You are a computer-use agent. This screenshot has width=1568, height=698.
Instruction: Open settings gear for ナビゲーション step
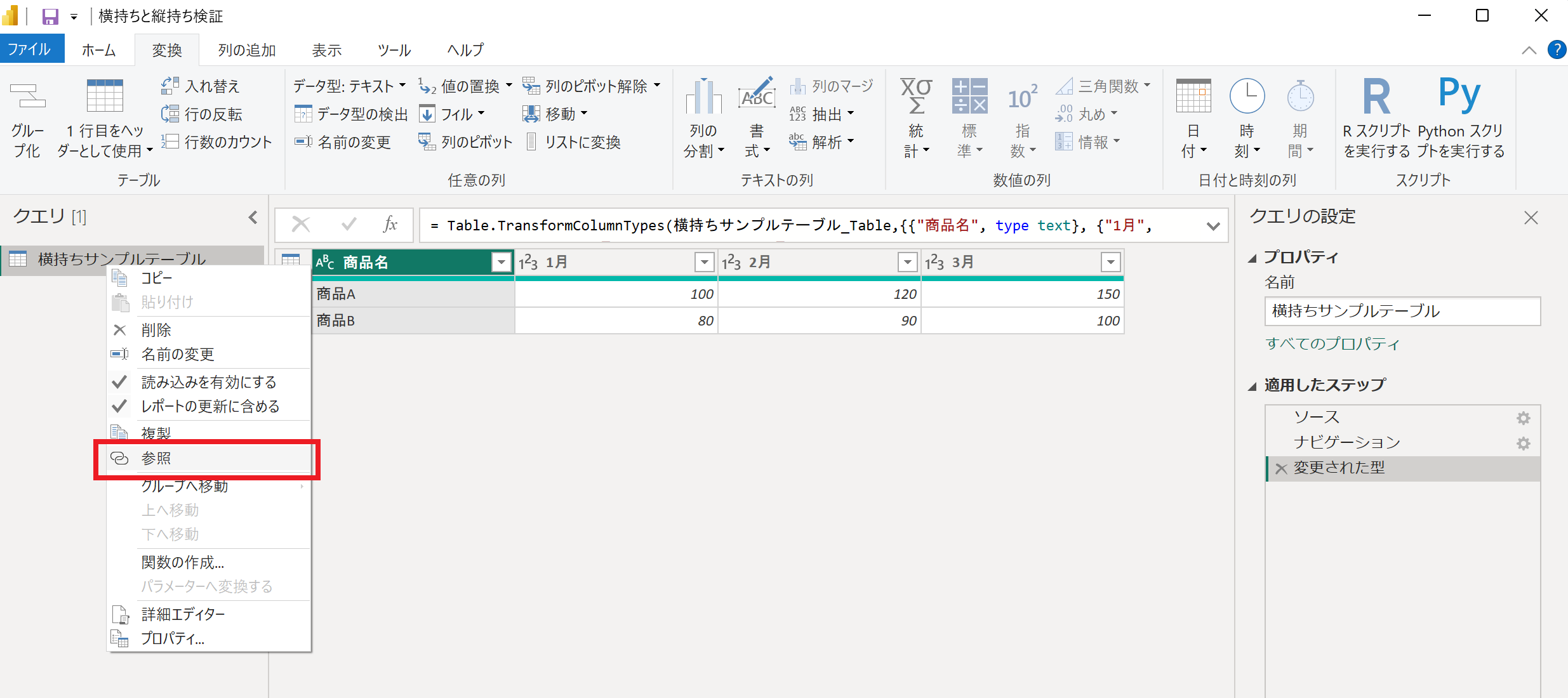1524,443
